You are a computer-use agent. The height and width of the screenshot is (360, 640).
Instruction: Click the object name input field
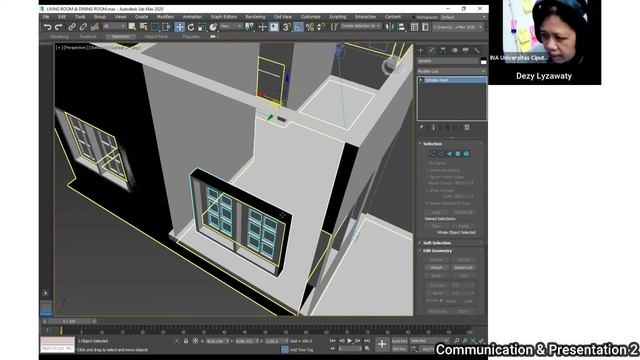(447, 61)
